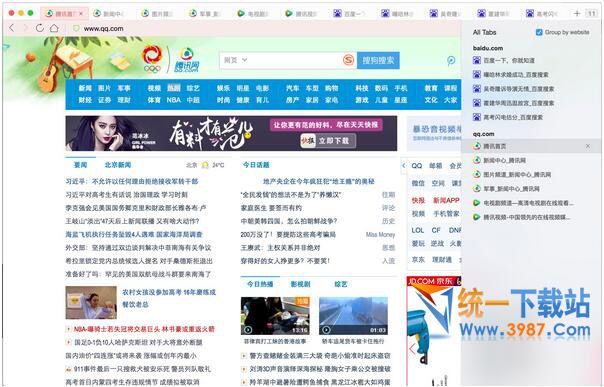Screen dimensions: 604x387
Task: Click the green shield icon in the address bar
Action: pos(76,28)
